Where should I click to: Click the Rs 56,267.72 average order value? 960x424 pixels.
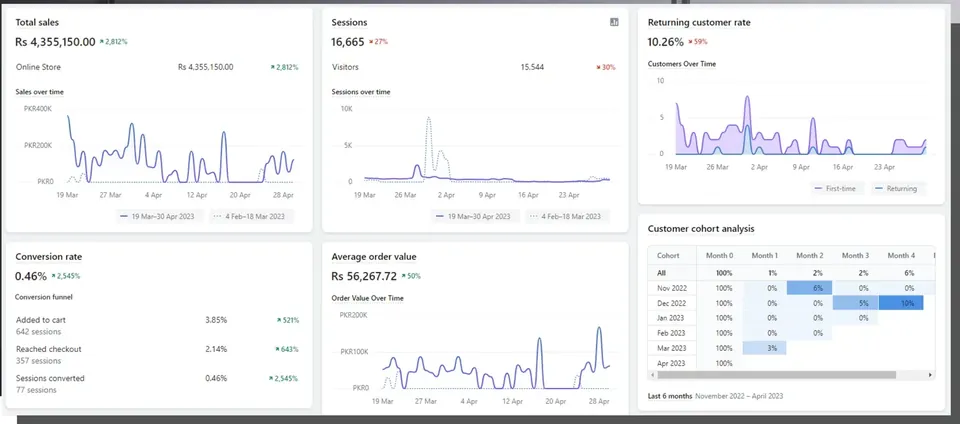(x=364, y=276)
